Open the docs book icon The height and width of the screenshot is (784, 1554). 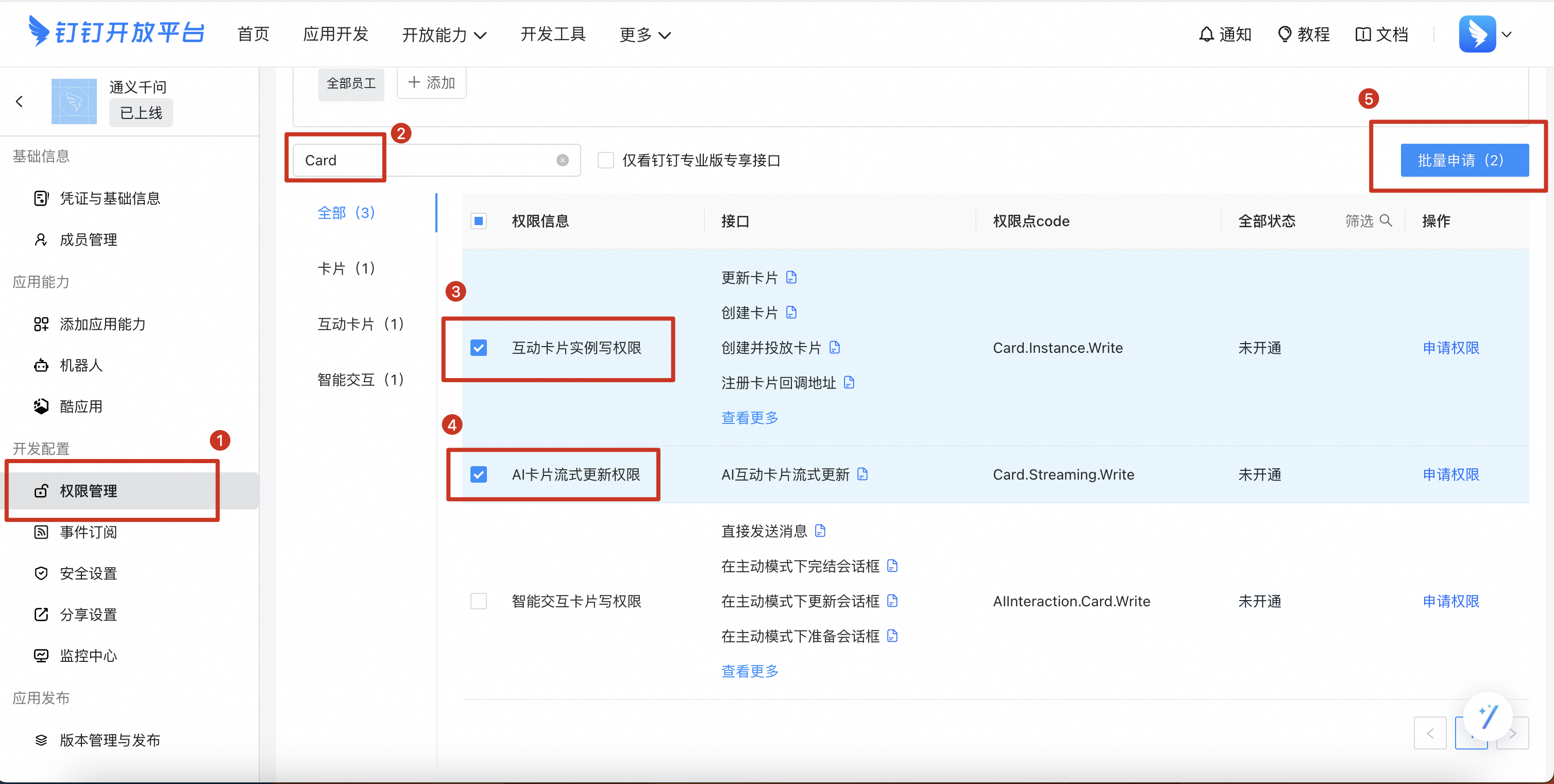click(x=1362, y=35)
